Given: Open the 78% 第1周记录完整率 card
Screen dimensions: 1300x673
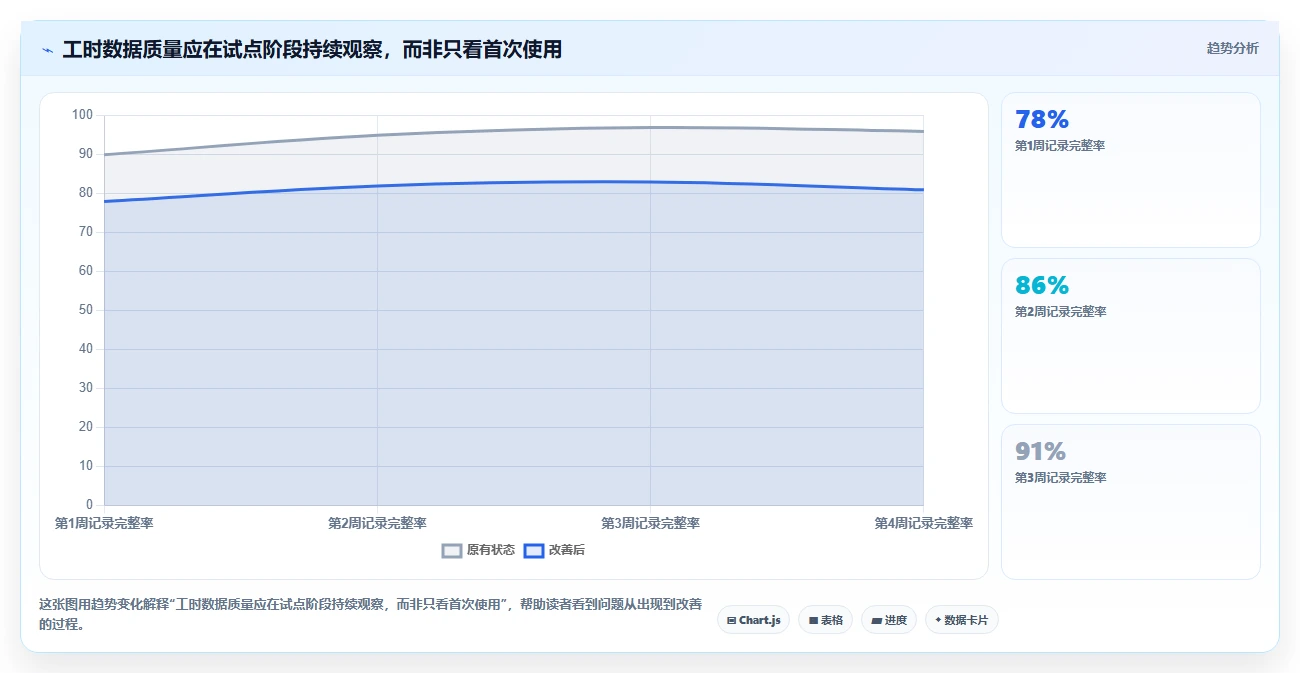Looking at the screenshot, I should (1130, 170).
